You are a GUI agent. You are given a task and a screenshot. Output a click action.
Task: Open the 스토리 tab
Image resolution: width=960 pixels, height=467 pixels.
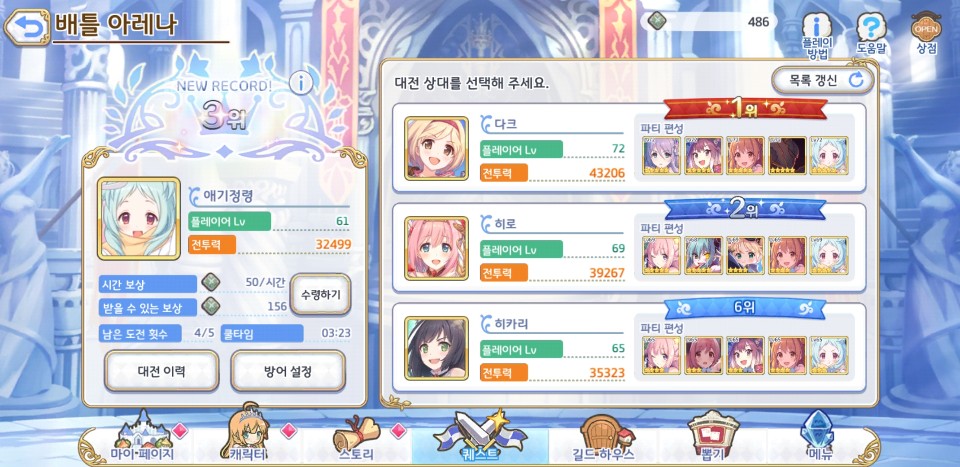point(356,438)
